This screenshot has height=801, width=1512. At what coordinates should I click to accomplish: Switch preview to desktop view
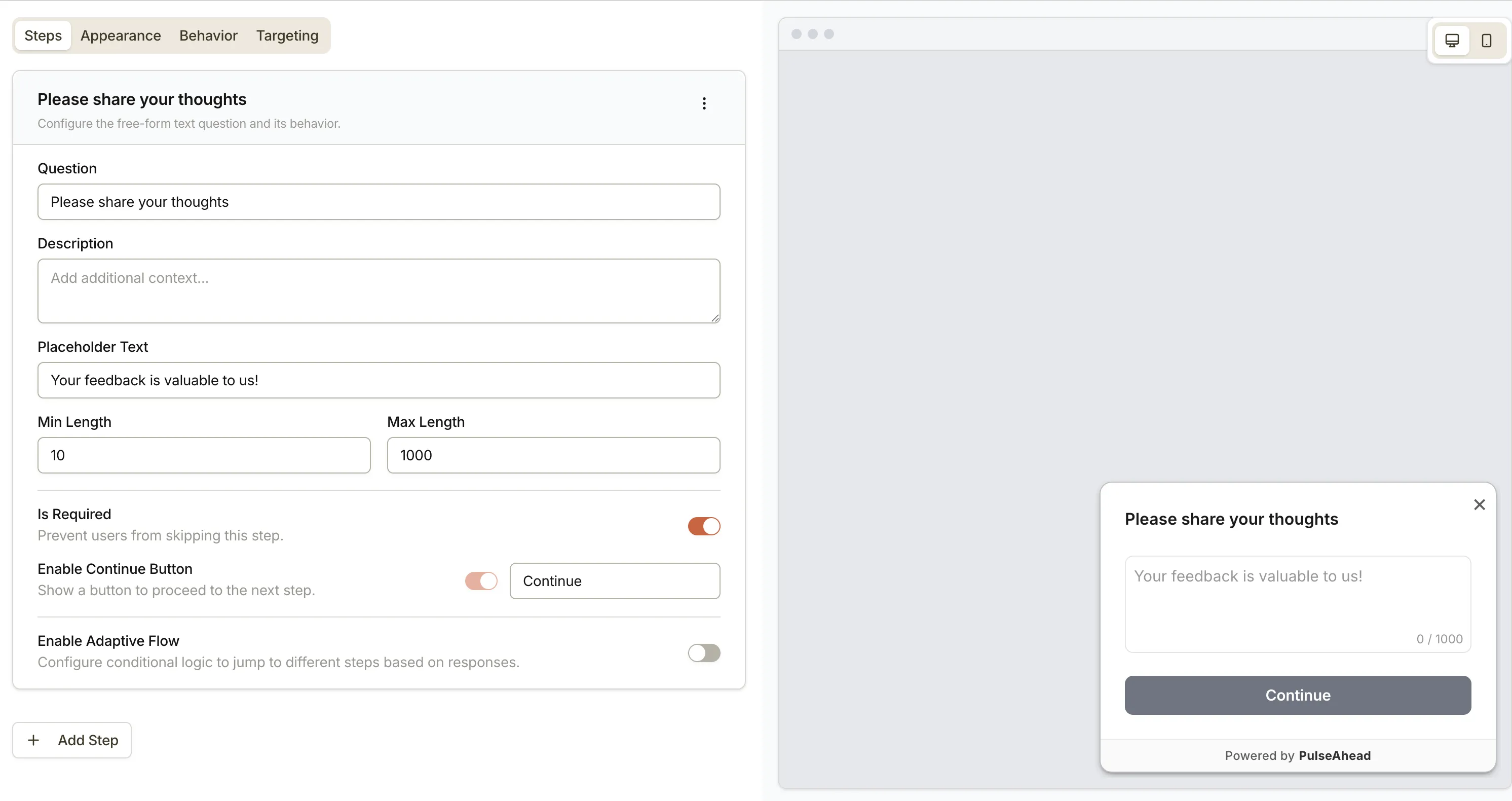[x=1452, y=40]
